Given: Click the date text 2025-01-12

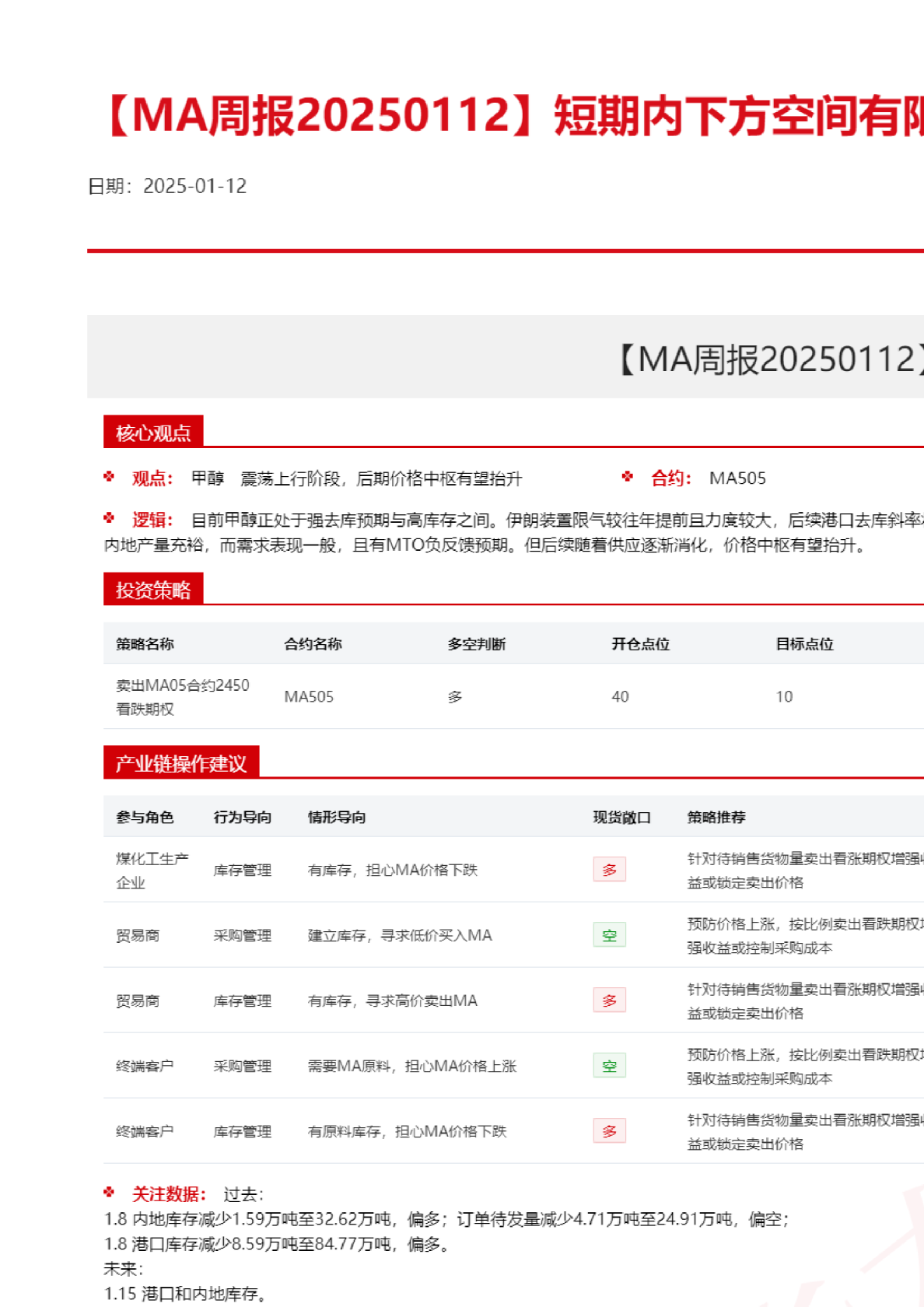Looking at the screenshot, I should pos(194,186).
